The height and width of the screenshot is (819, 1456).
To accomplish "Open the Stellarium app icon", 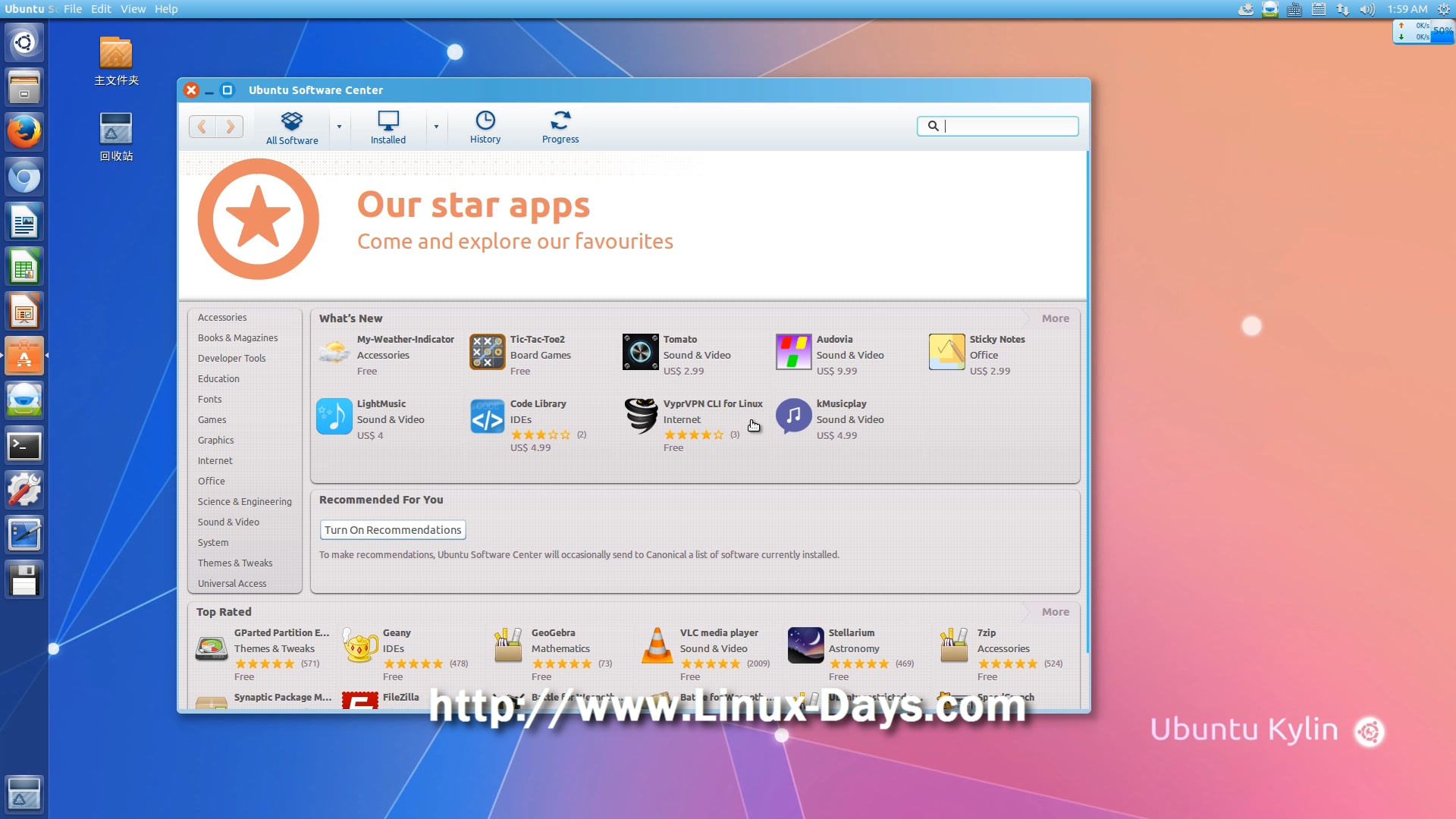I will (x=806, y=646).
